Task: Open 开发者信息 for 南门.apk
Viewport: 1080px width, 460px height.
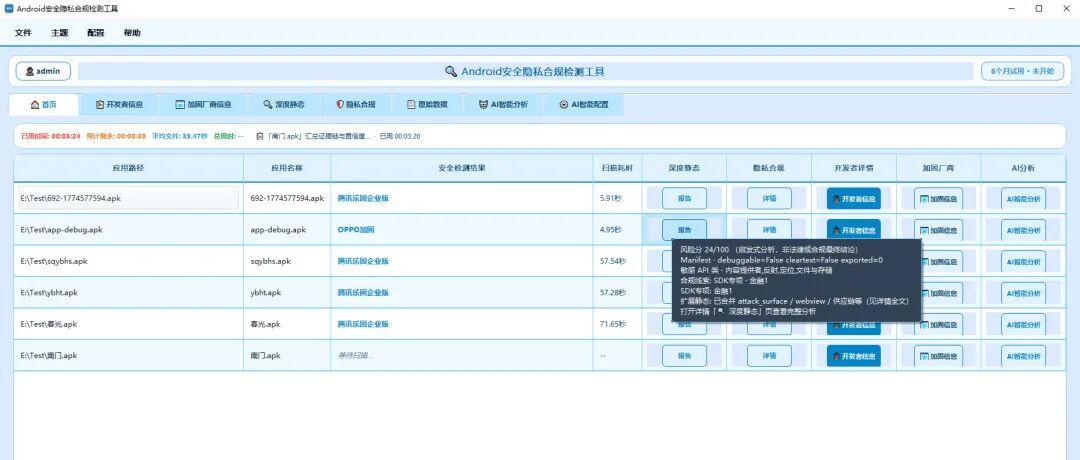Action: pos(853,356)
